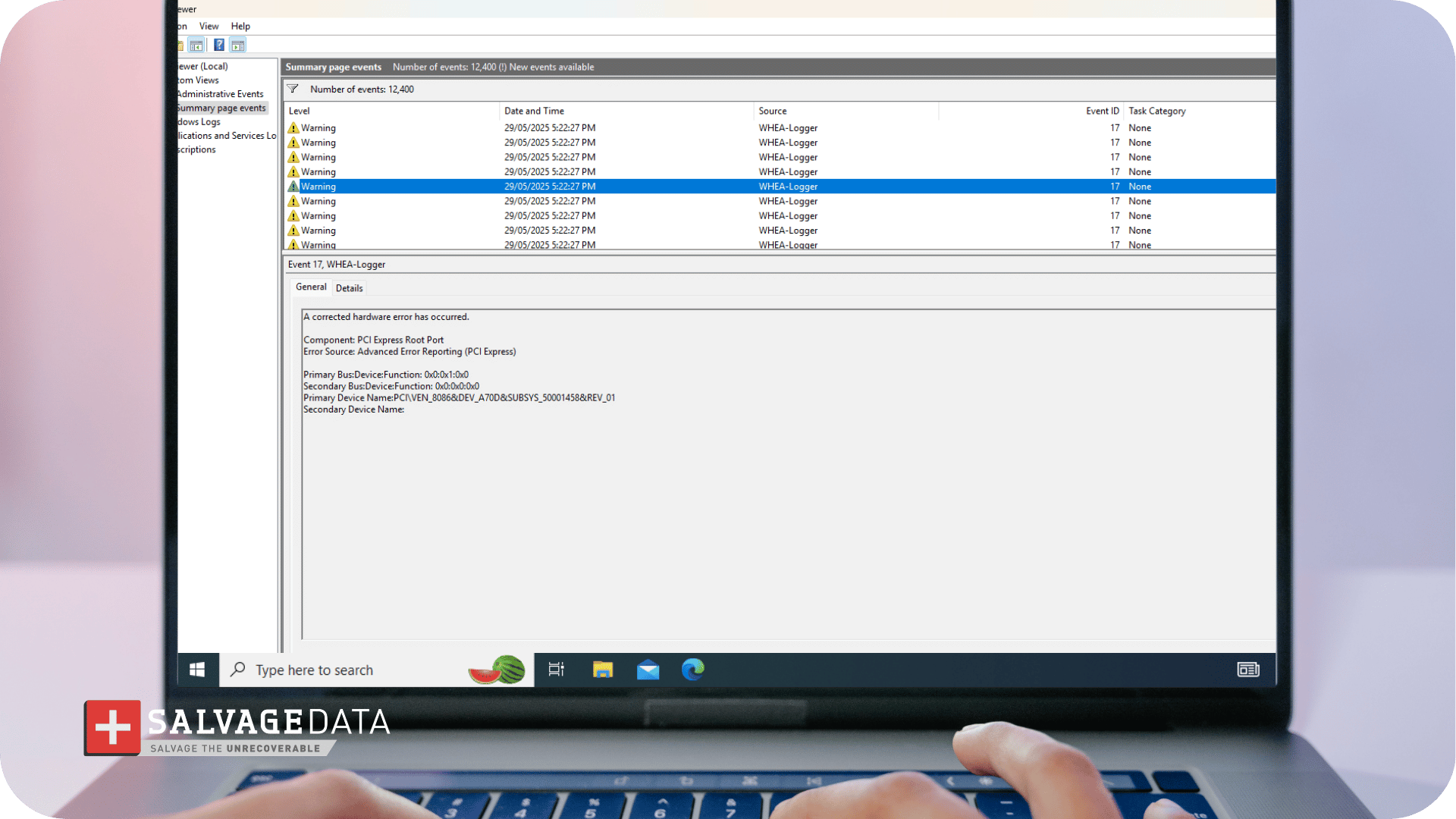Open the Windows Start menu
Screen dimensions: 1456x819
pos(197,670)
